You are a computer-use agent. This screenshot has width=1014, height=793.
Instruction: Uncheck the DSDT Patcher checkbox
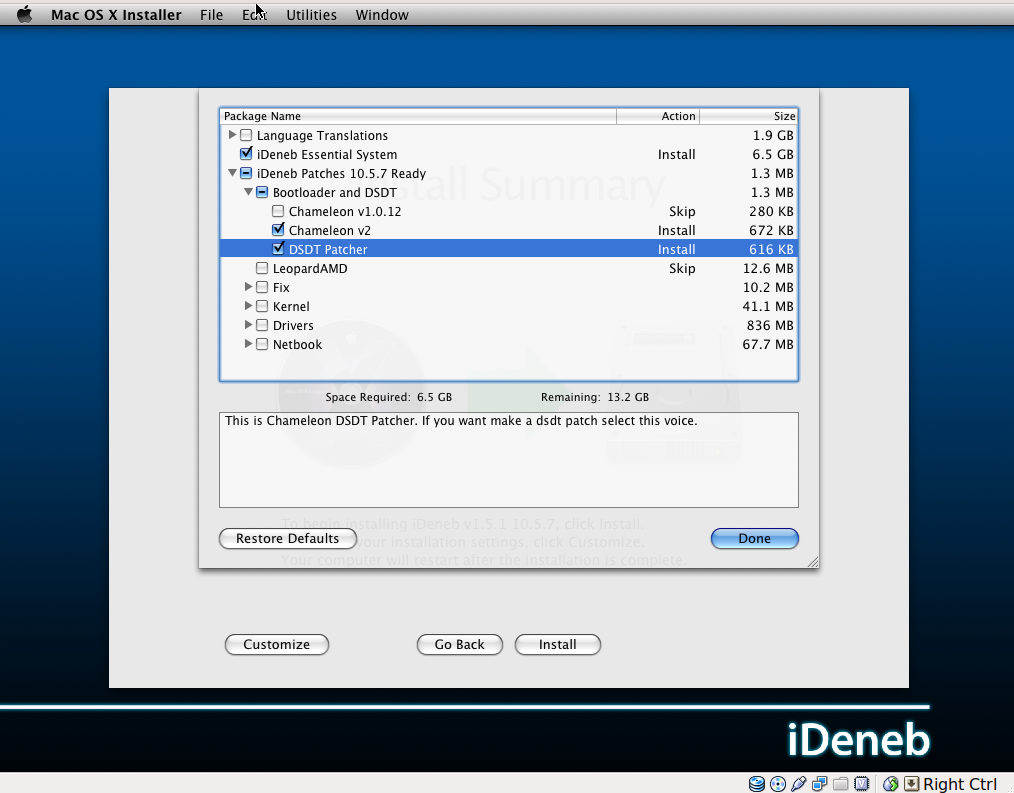[278, 249]
